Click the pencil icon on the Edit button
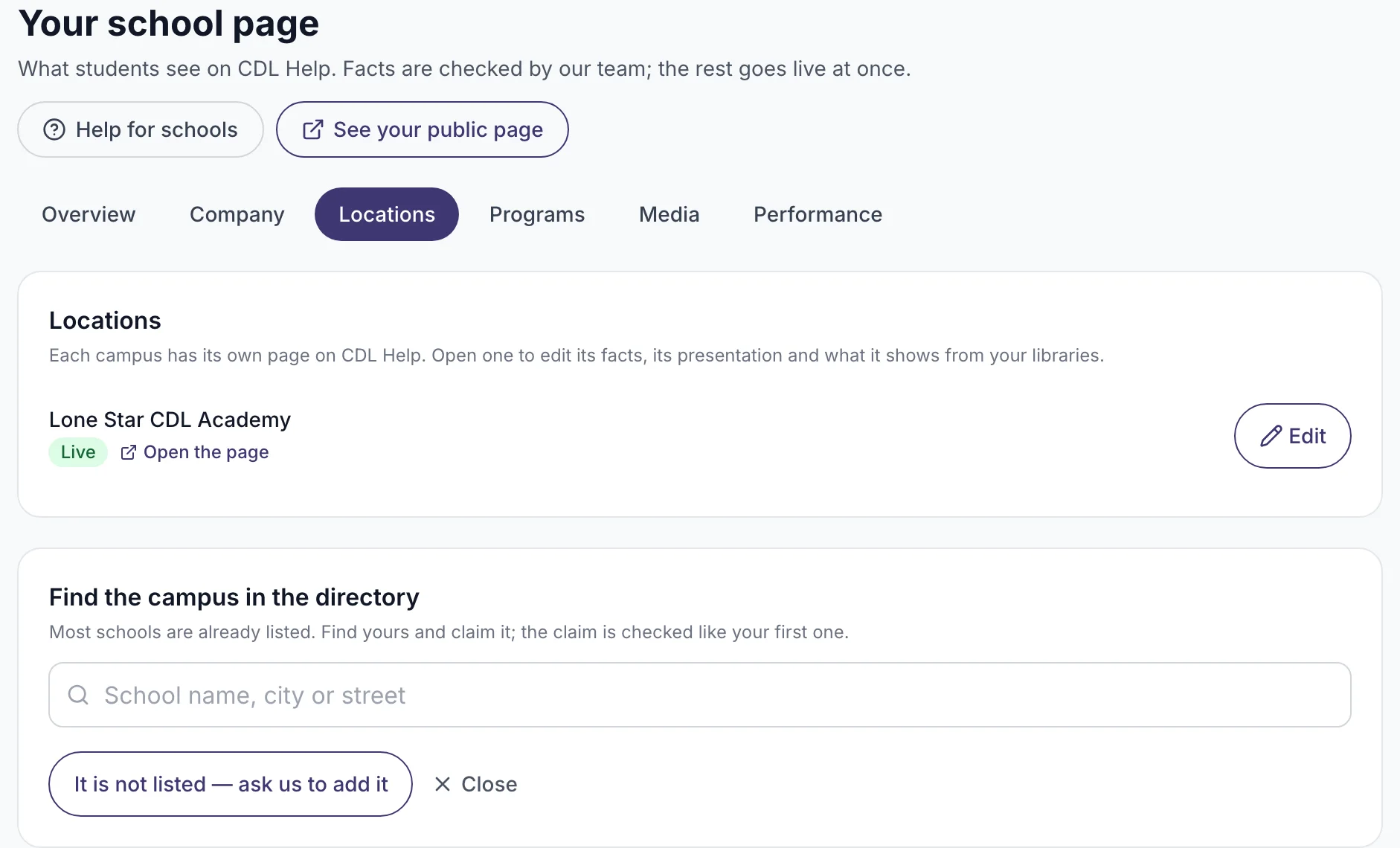Screen dimensions: 1400x848 [x=1271, y=436]
